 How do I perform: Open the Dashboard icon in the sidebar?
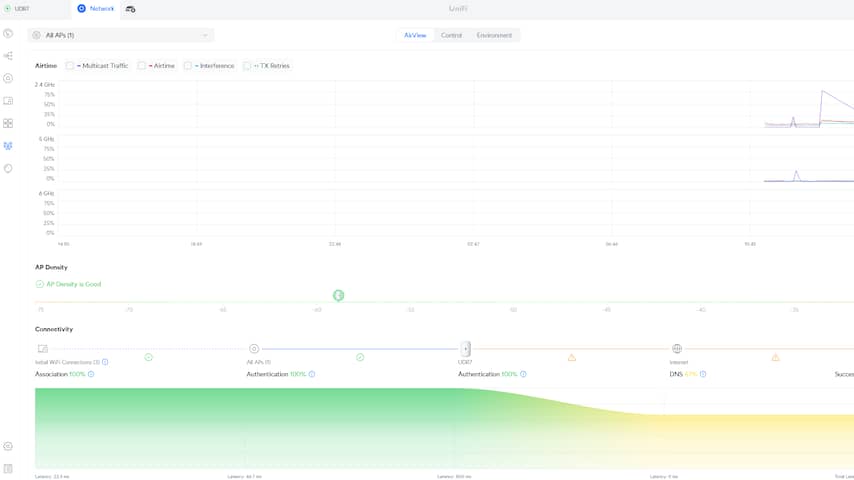[x=8, y=34]
